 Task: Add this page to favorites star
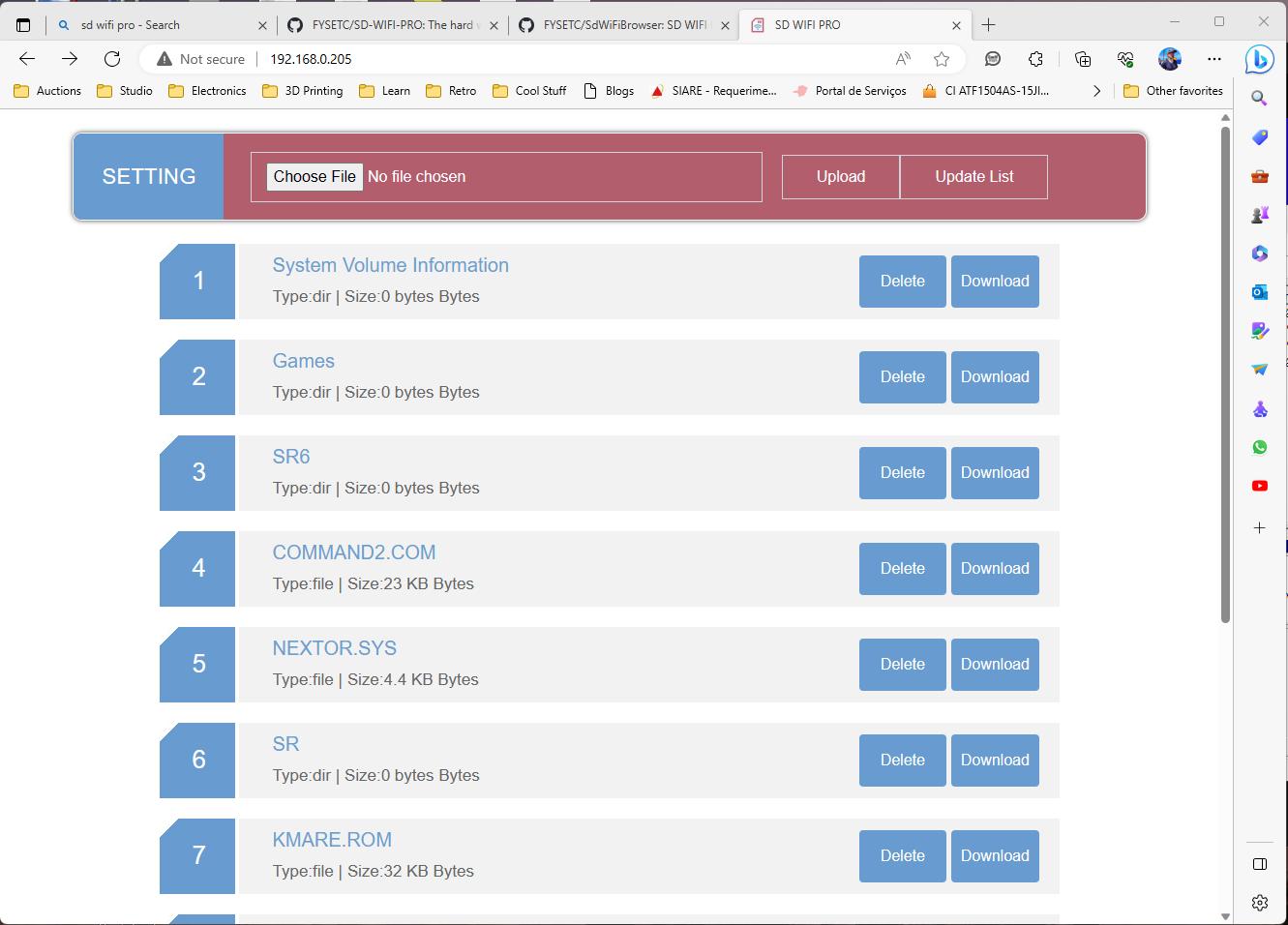pos(942,59)
